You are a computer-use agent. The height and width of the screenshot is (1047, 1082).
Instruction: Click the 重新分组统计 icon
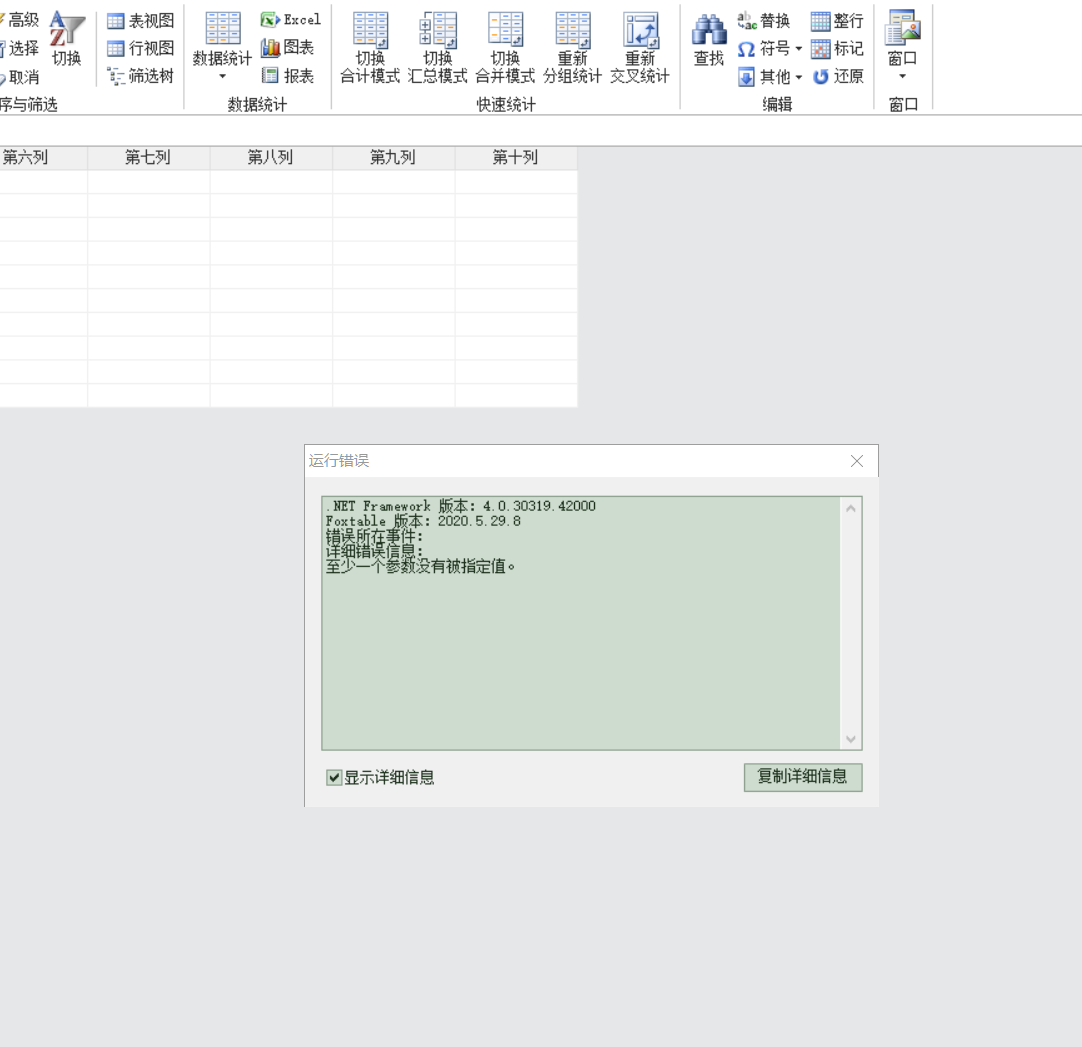tap(573, 32)
